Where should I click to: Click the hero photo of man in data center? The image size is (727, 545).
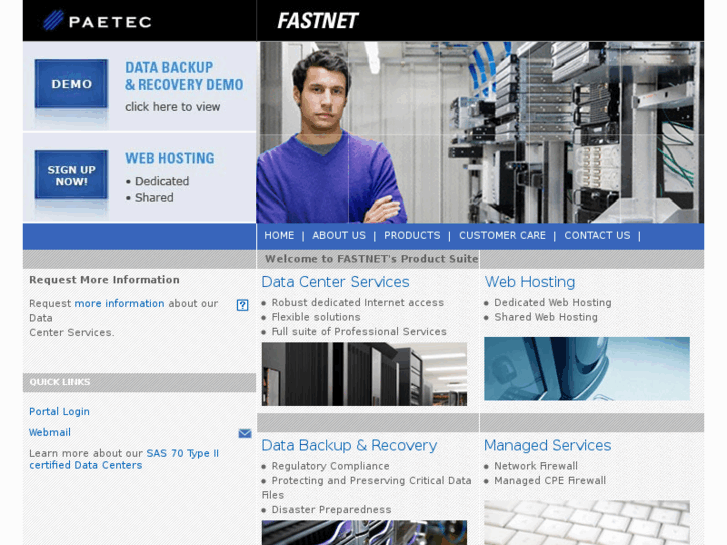click(480, 133)
